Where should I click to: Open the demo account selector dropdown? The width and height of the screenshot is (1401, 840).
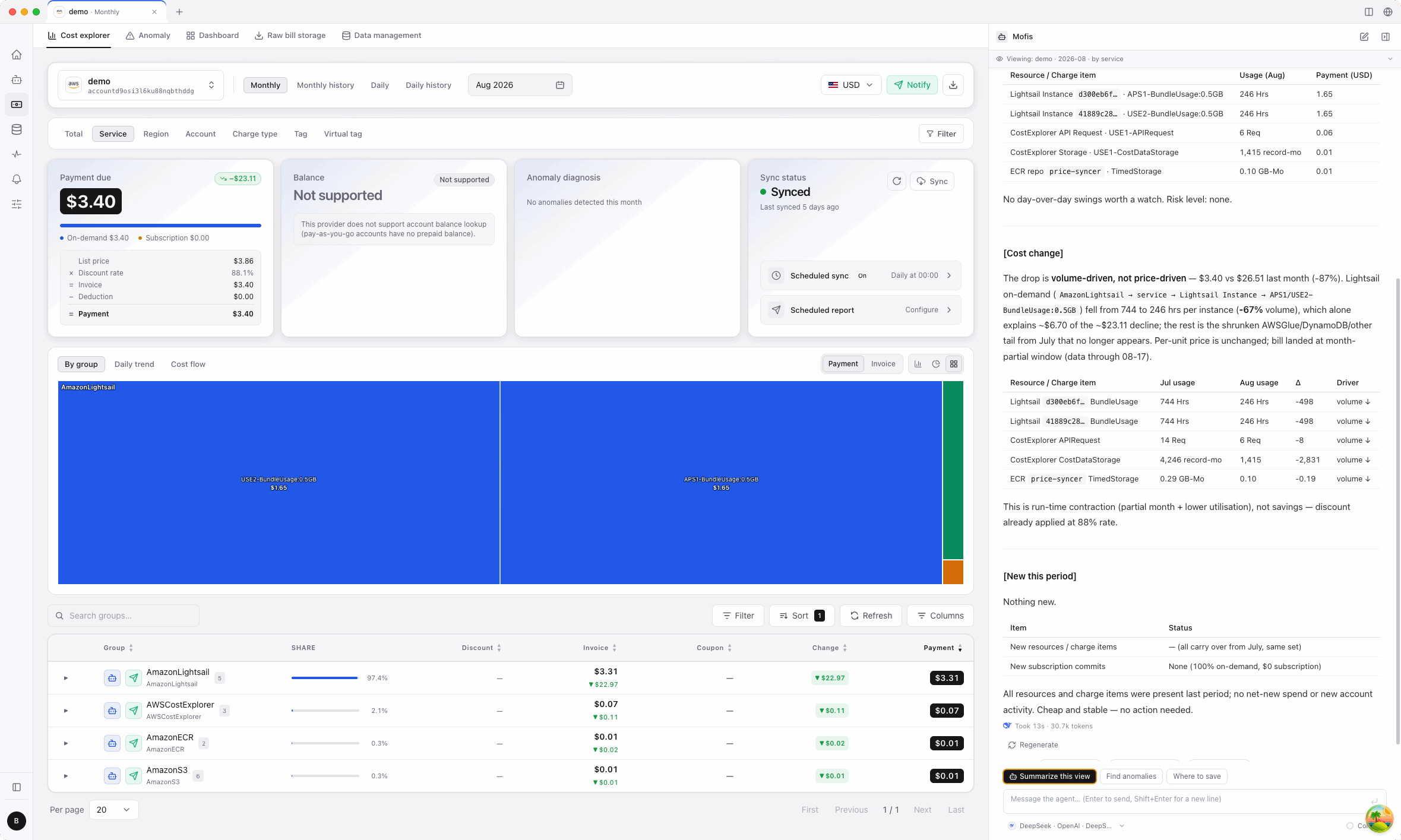tap(141, 85)
